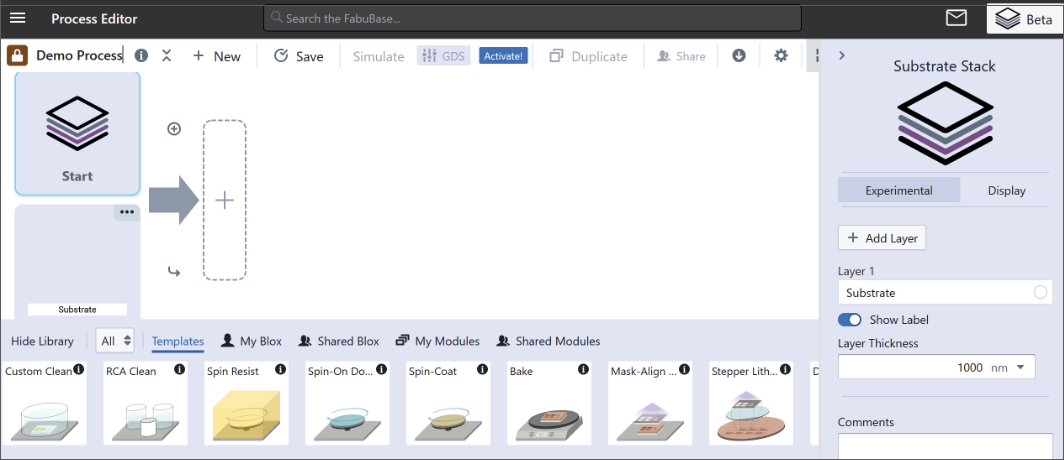The width and height of the screenshot is (1064, 460).
Task: Duplicate the process
Action: [x=588, y=56]
